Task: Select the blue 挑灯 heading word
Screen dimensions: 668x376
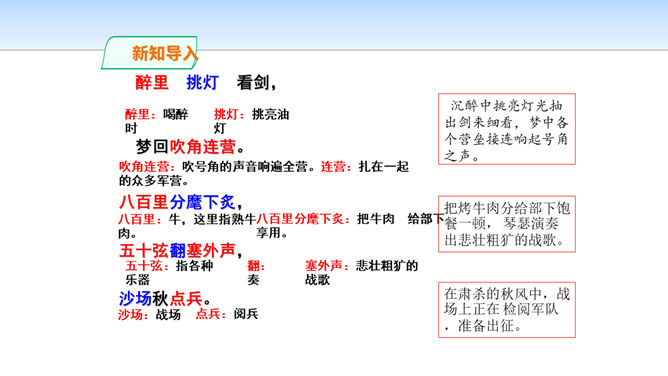Action: [x=202, y=82]
